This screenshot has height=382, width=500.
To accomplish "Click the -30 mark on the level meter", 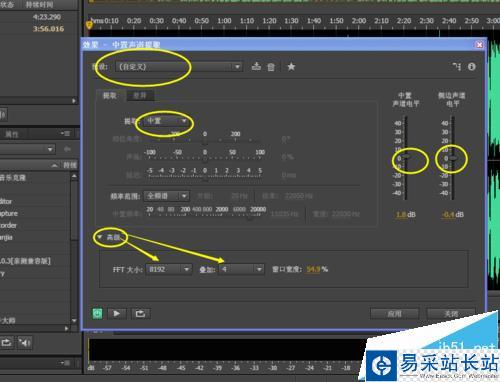I will point(273,368).
